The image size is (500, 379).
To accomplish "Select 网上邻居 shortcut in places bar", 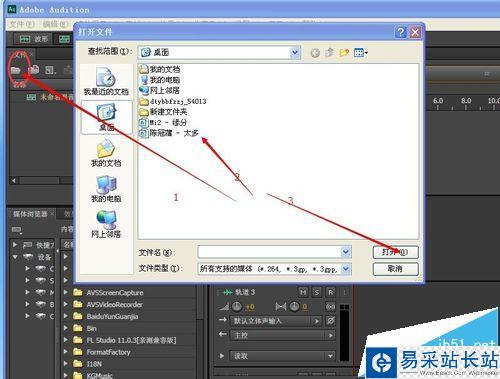I will tap(106, 224).
